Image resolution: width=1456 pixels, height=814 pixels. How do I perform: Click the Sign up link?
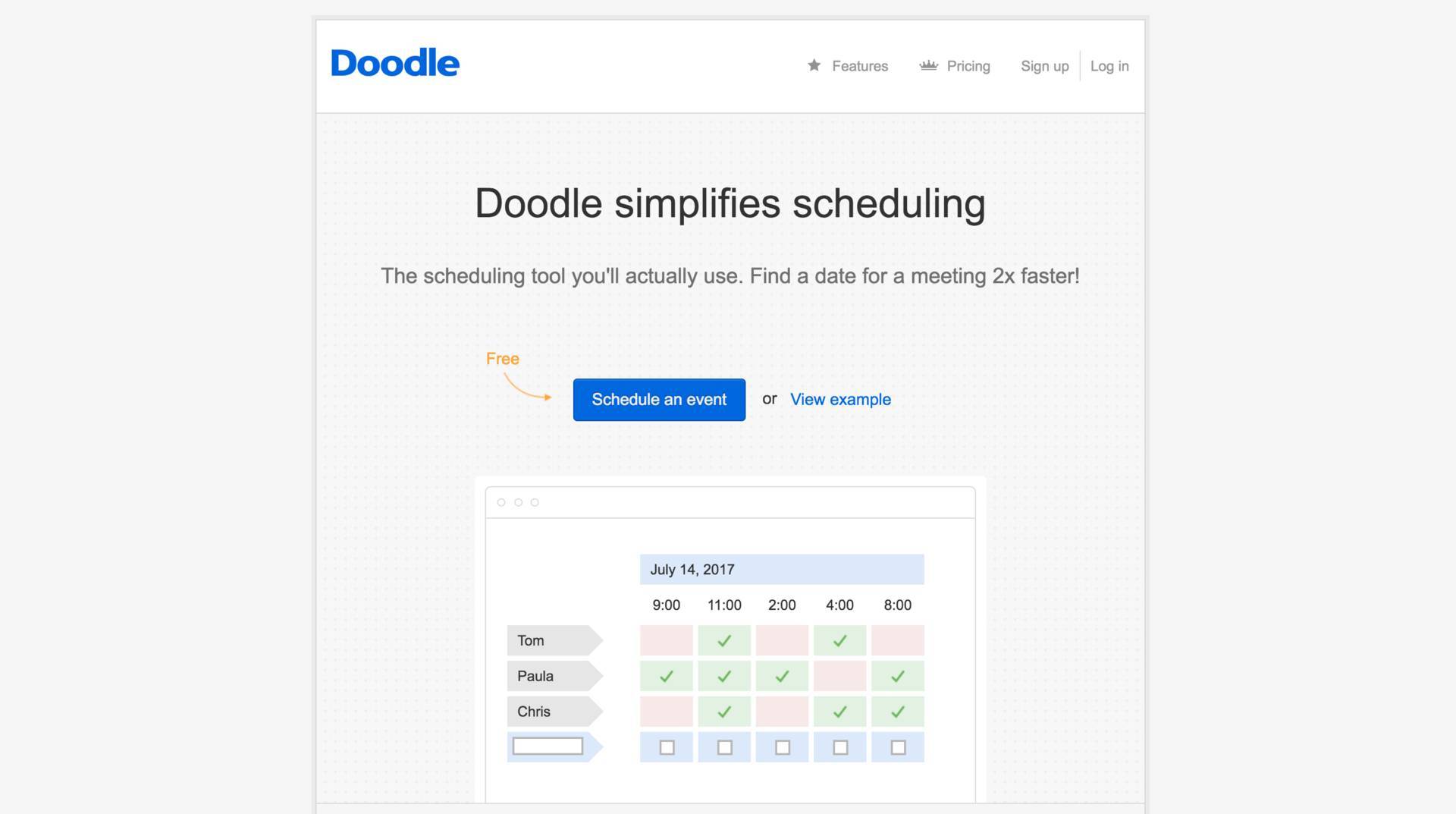coord(1044,66)
